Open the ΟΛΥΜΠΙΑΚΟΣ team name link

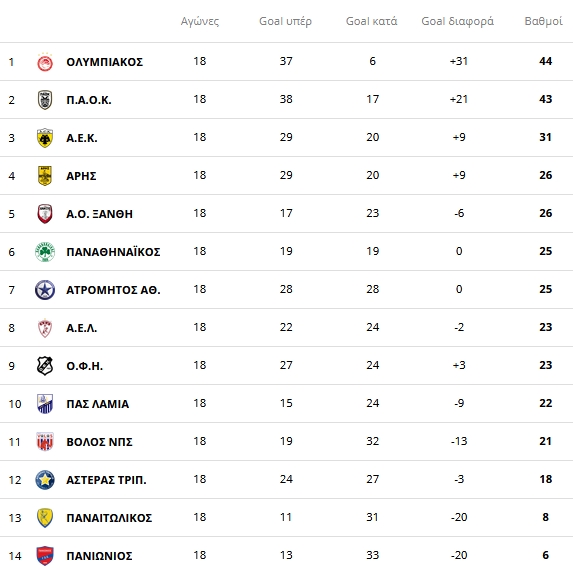click(105, 62)
